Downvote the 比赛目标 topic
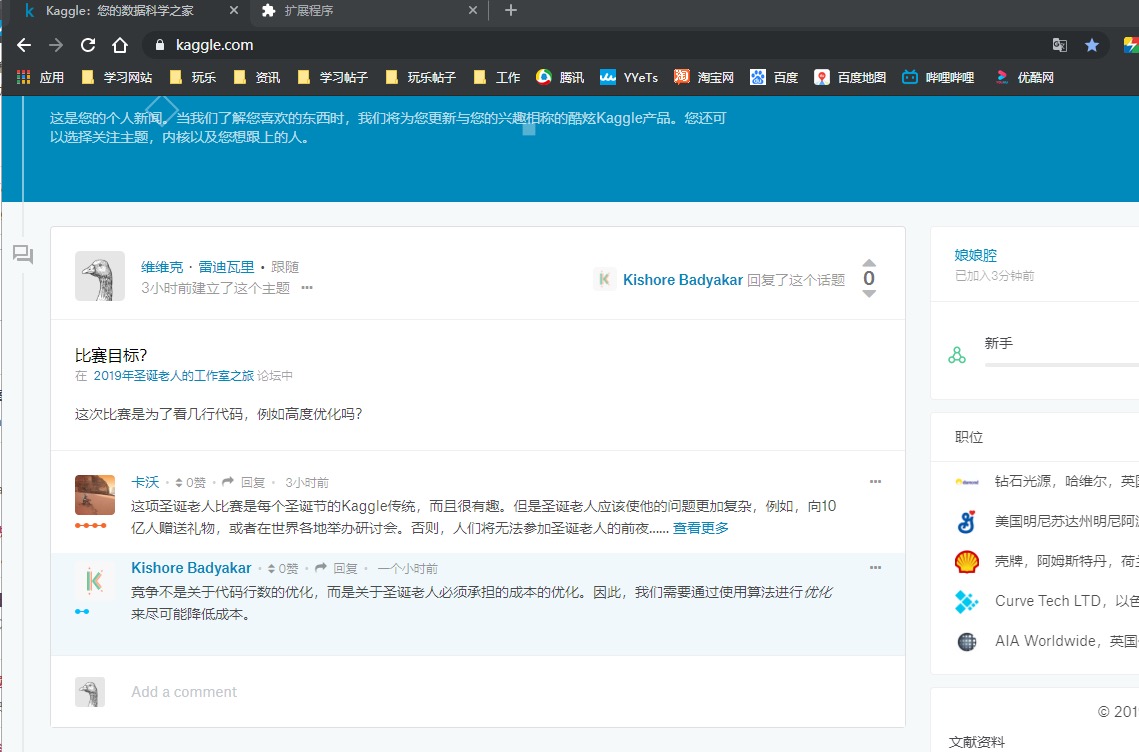Image resolution: width=1139 pixels, height=752 pixels. coord(869,293)
